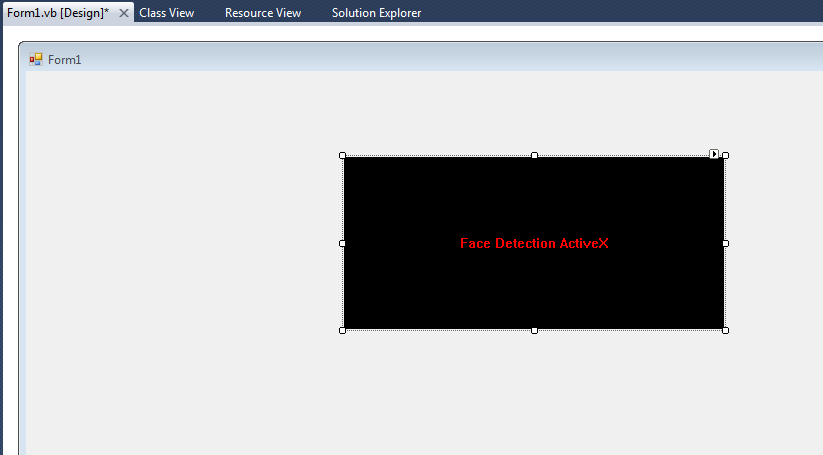The width and height of the screenshot is (823, 455).
Task: Click the top-right resize handle of the control
Action: click(x=725, y=156)
